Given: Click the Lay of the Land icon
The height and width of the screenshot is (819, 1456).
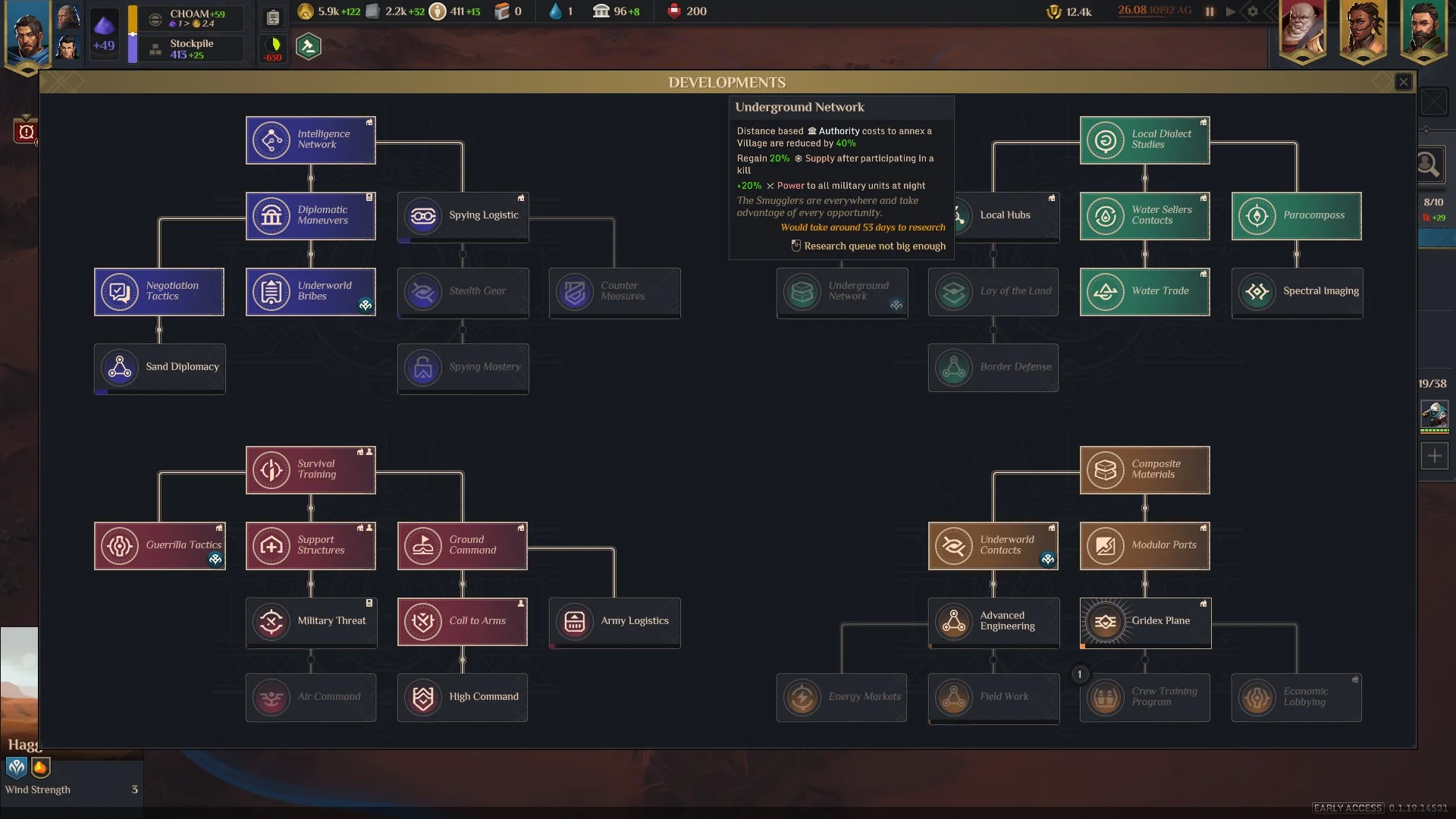Looking at the screenshot, I should [954, 292].
